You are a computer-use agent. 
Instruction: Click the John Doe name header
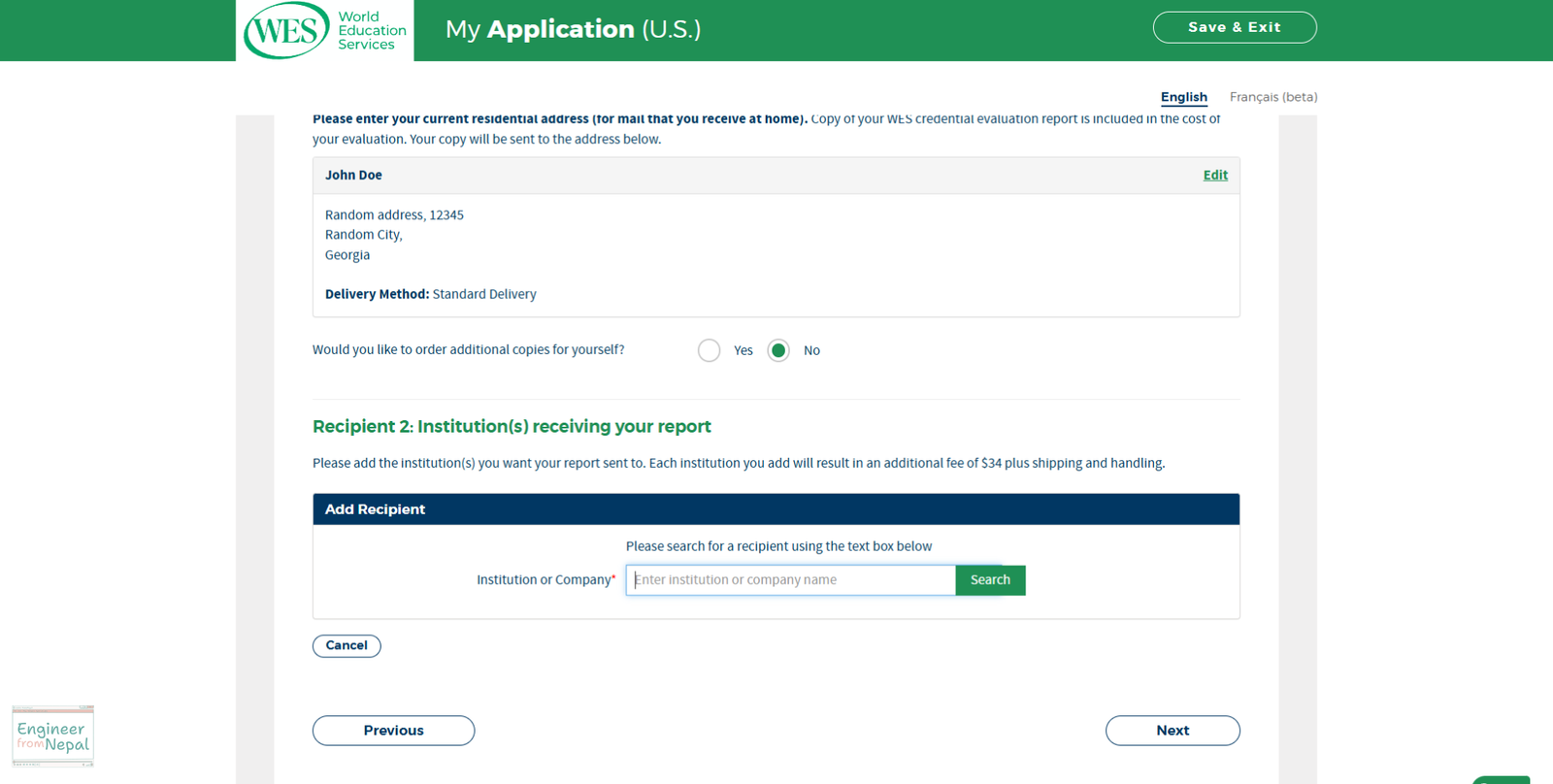click(x=353, y=176)
